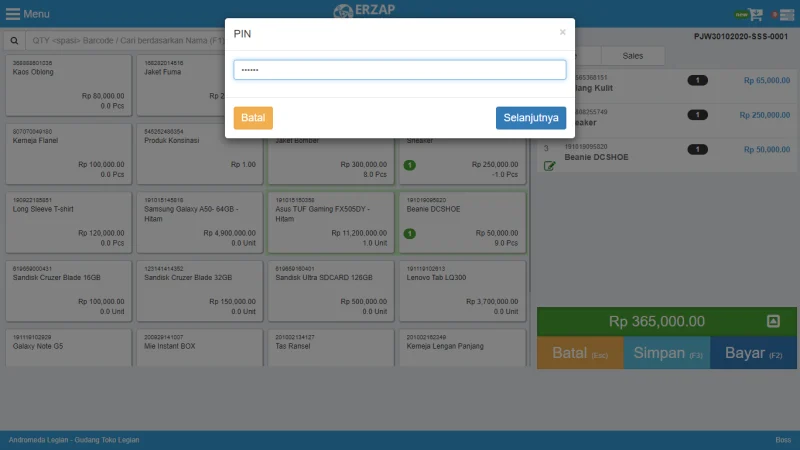Switch to the Sales tab
The height and width of the screenshot is (450, 800).
[x=632, y=56]
